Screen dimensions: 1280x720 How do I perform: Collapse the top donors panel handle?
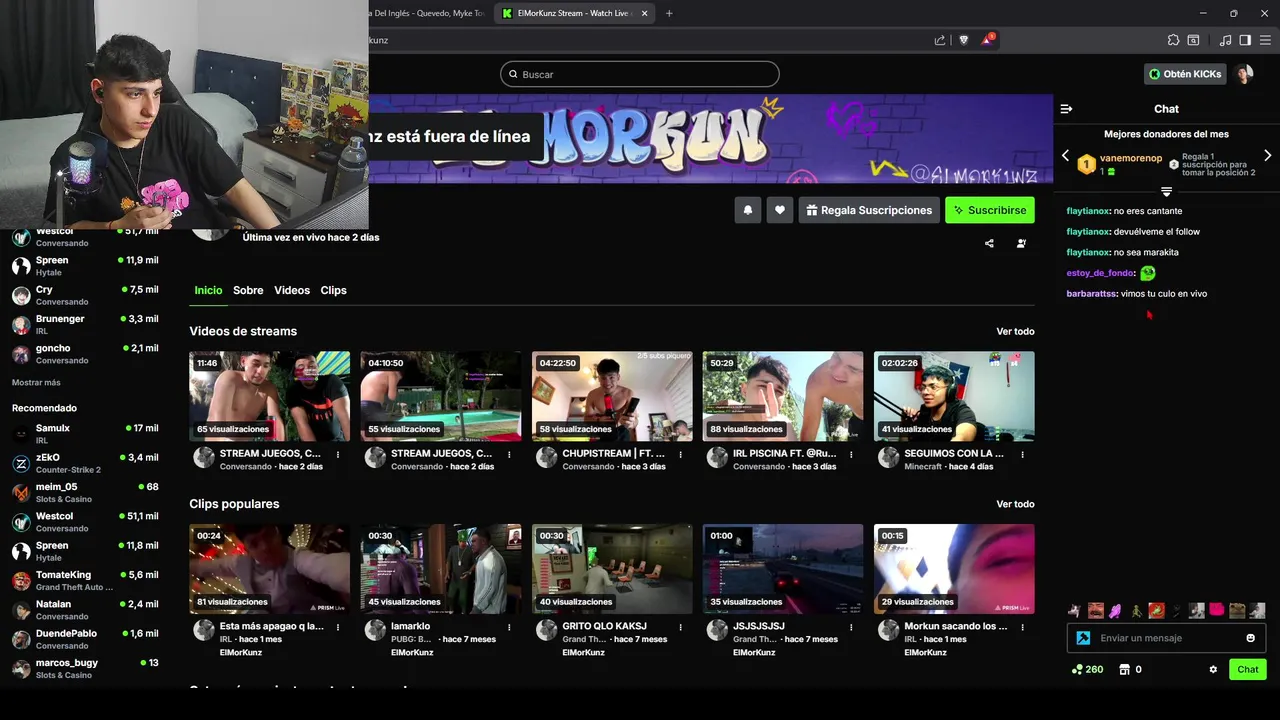[1166, 191]
